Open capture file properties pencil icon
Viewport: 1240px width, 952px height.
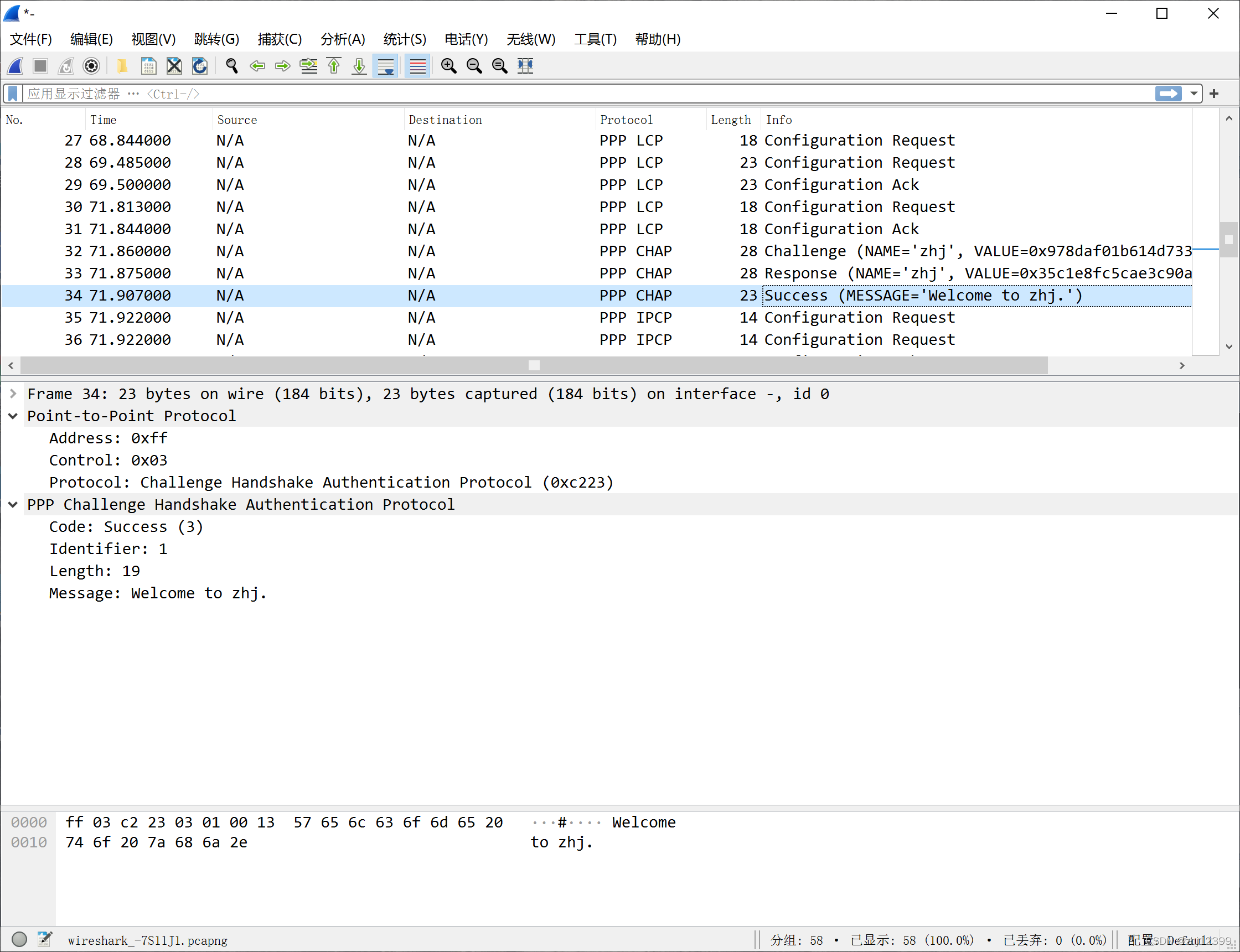[45, 939]
